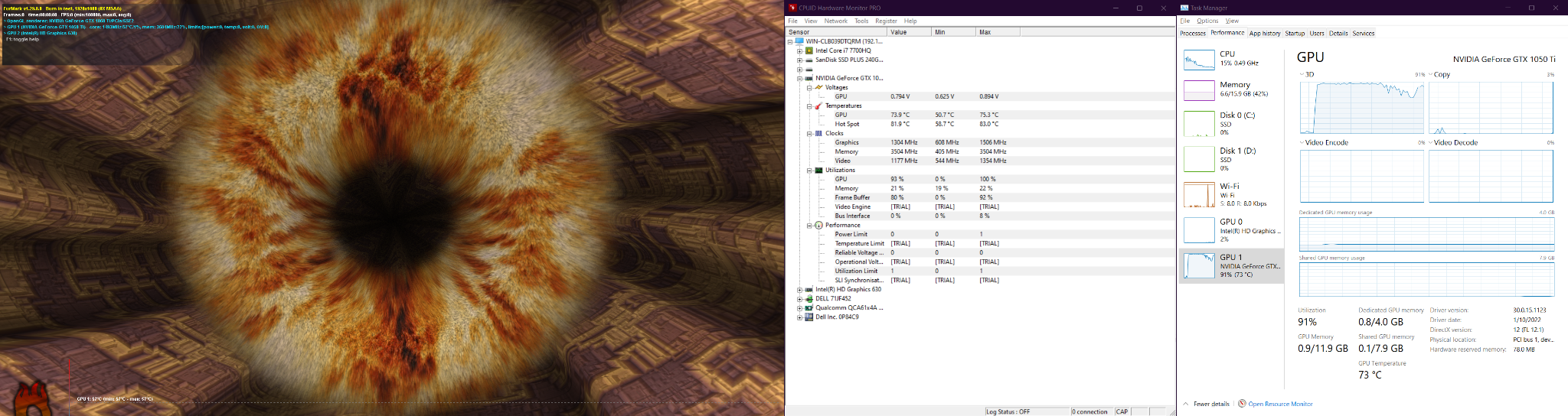The width and height of the screenshot is (1568, 416).
Task: Click the Resource Monitor icon at bottom of Task Manager
Action: coord(1242,404)
